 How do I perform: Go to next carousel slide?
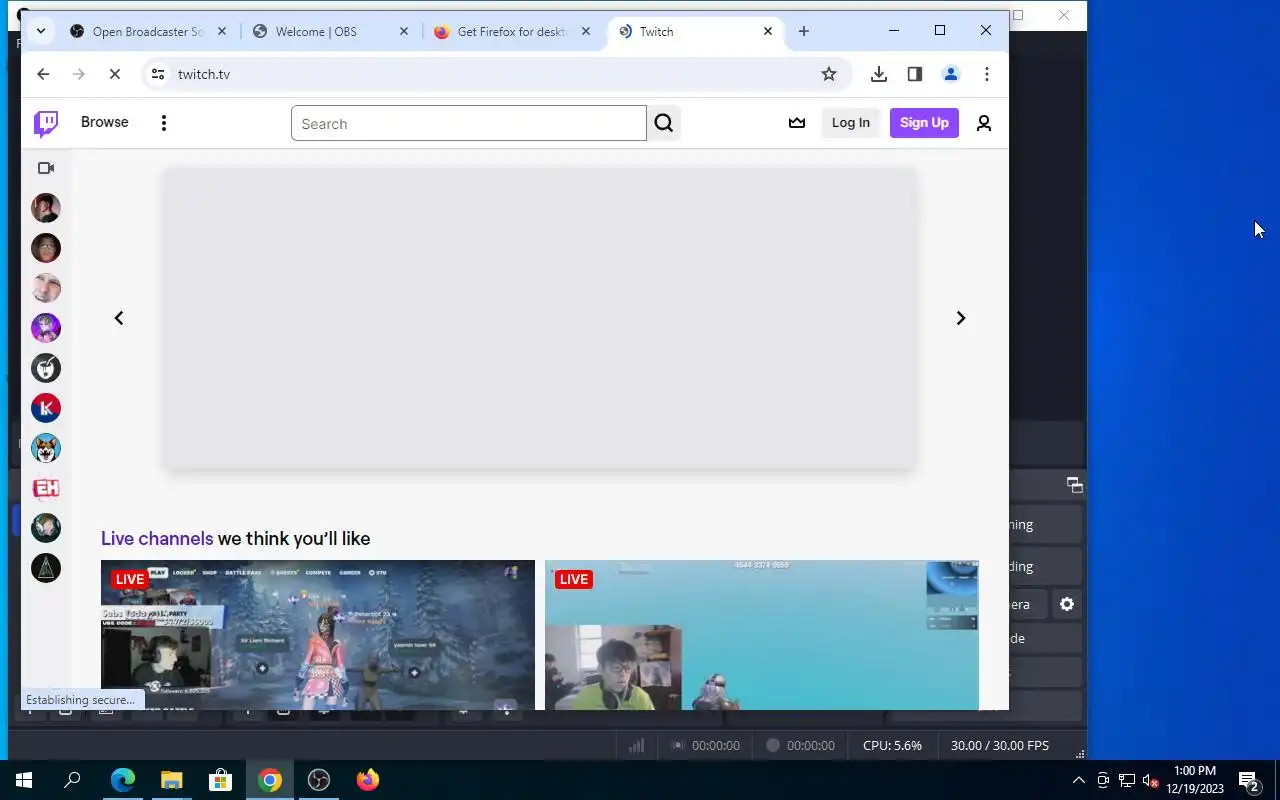pyautogui.click(x=961, y=318)
